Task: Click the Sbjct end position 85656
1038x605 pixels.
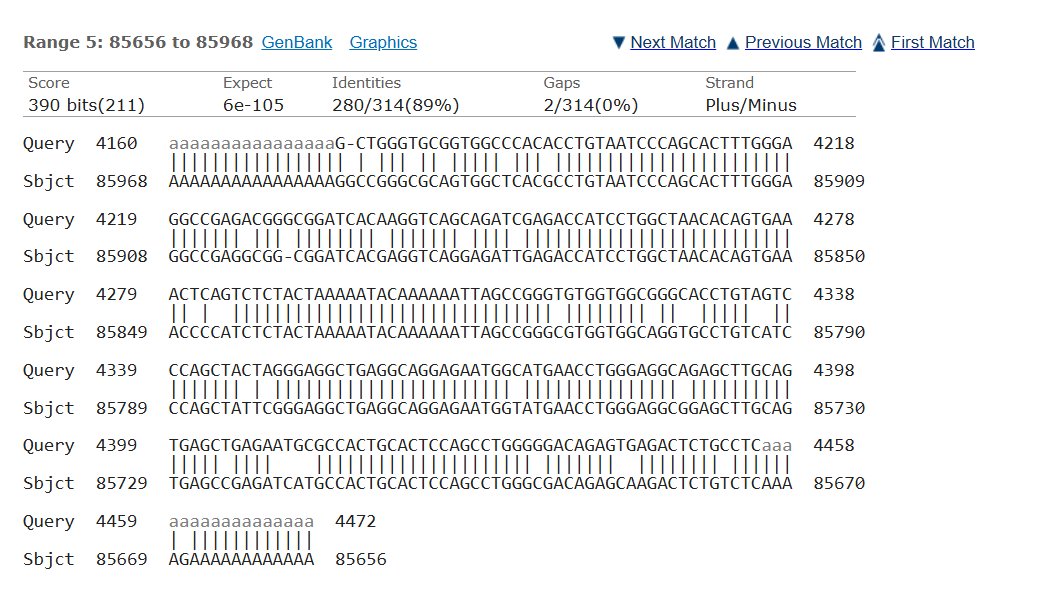Action: (361, 559)
